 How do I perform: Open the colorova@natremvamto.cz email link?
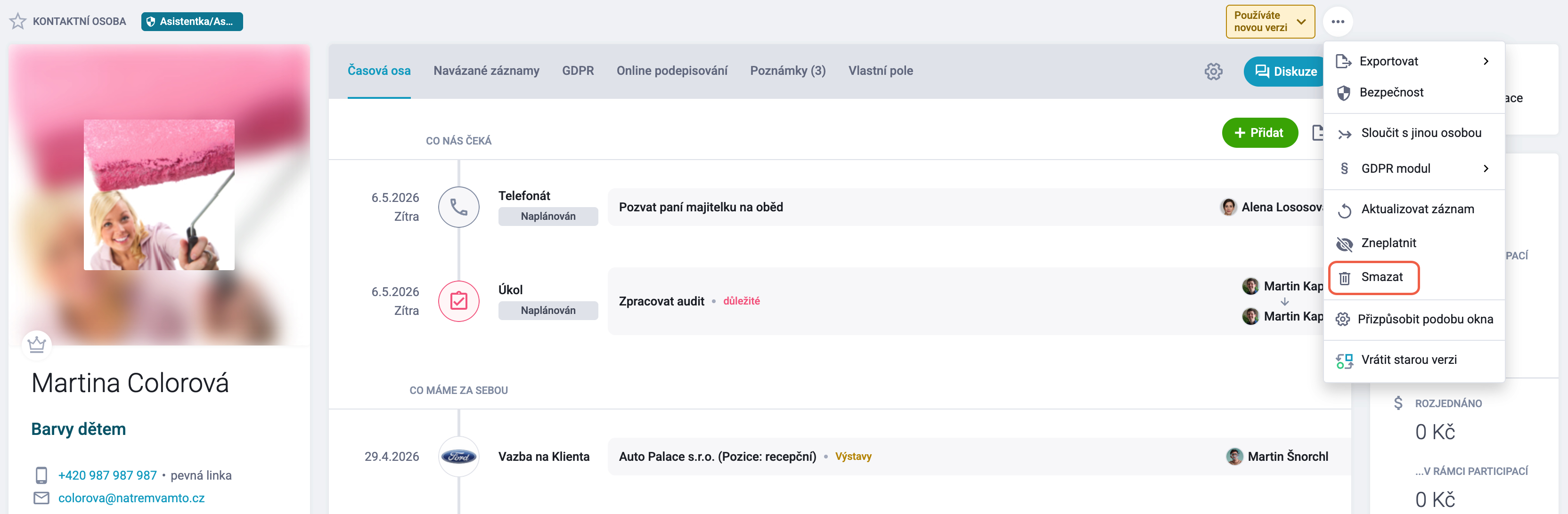[131, 498]
